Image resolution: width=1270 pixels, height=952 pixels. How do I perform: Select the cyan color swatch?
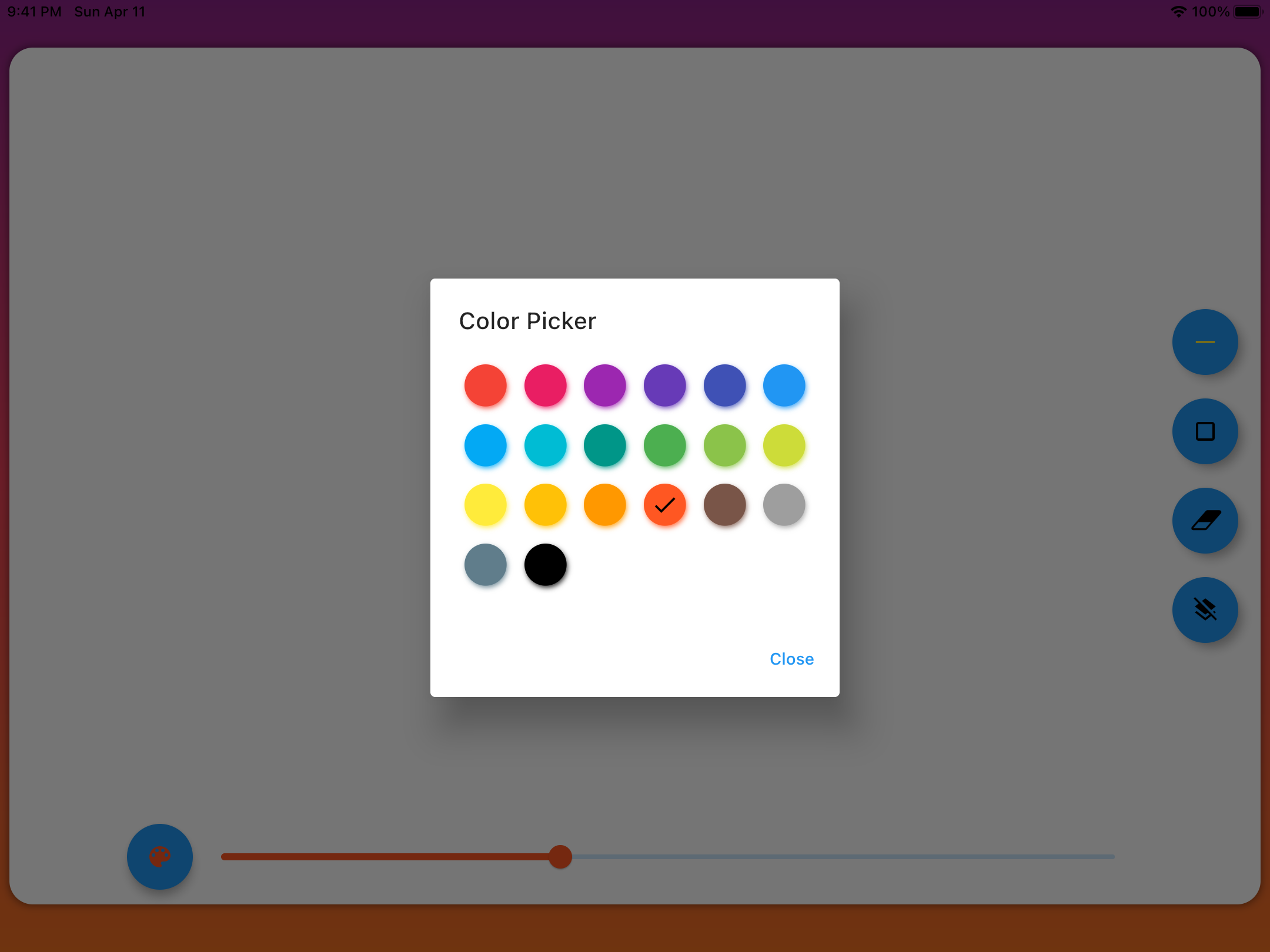click(545, 445)
